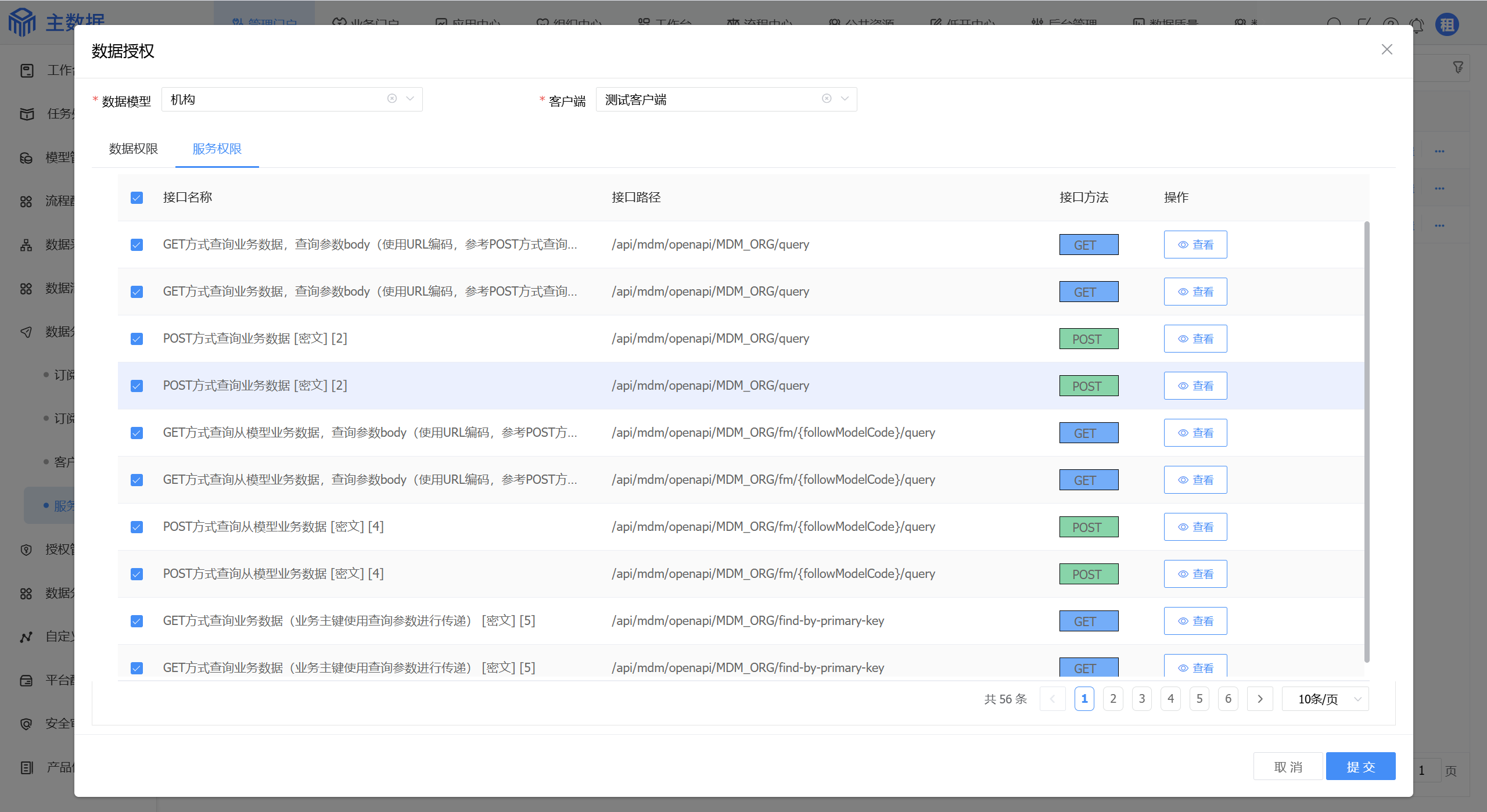Viewport: 1487px width, 812px height.
Task: Click the 提交 submit button
Action: 1360,767
